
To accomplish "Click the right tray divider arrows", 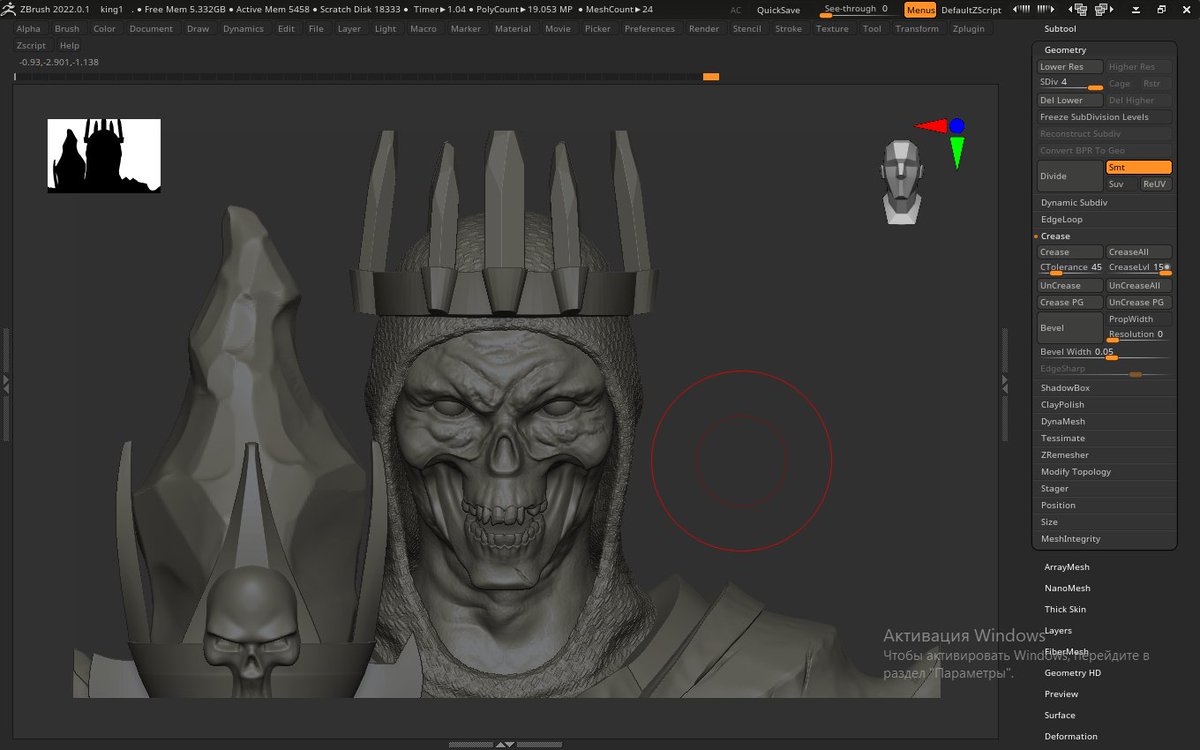I will pos(1006,384).
